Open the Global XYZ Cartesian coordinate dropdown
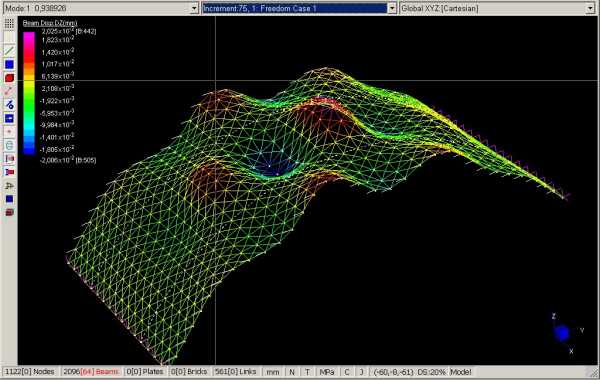The width and height of the screenshot is (600, 380). pyautogui.click(x=590, y=8)
